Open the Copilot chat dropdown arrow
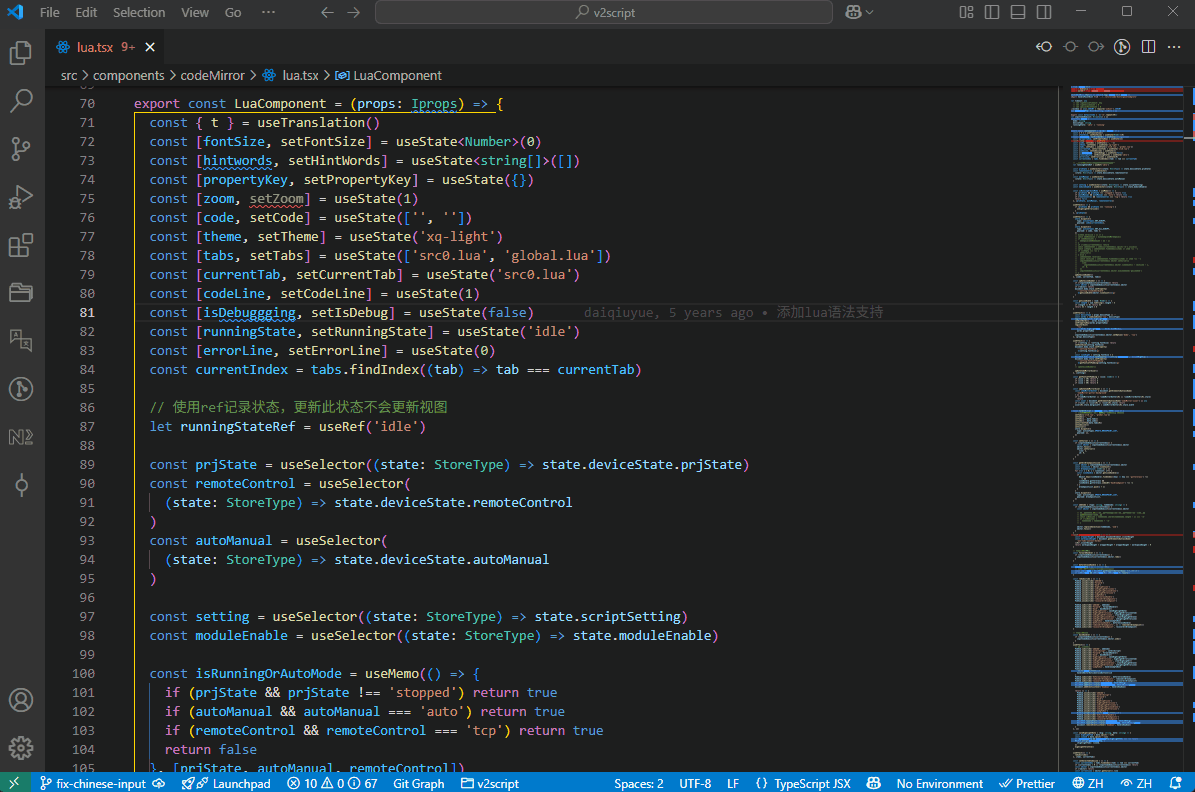The width and height of the screenshot is (1195, 792). (870, 12)
